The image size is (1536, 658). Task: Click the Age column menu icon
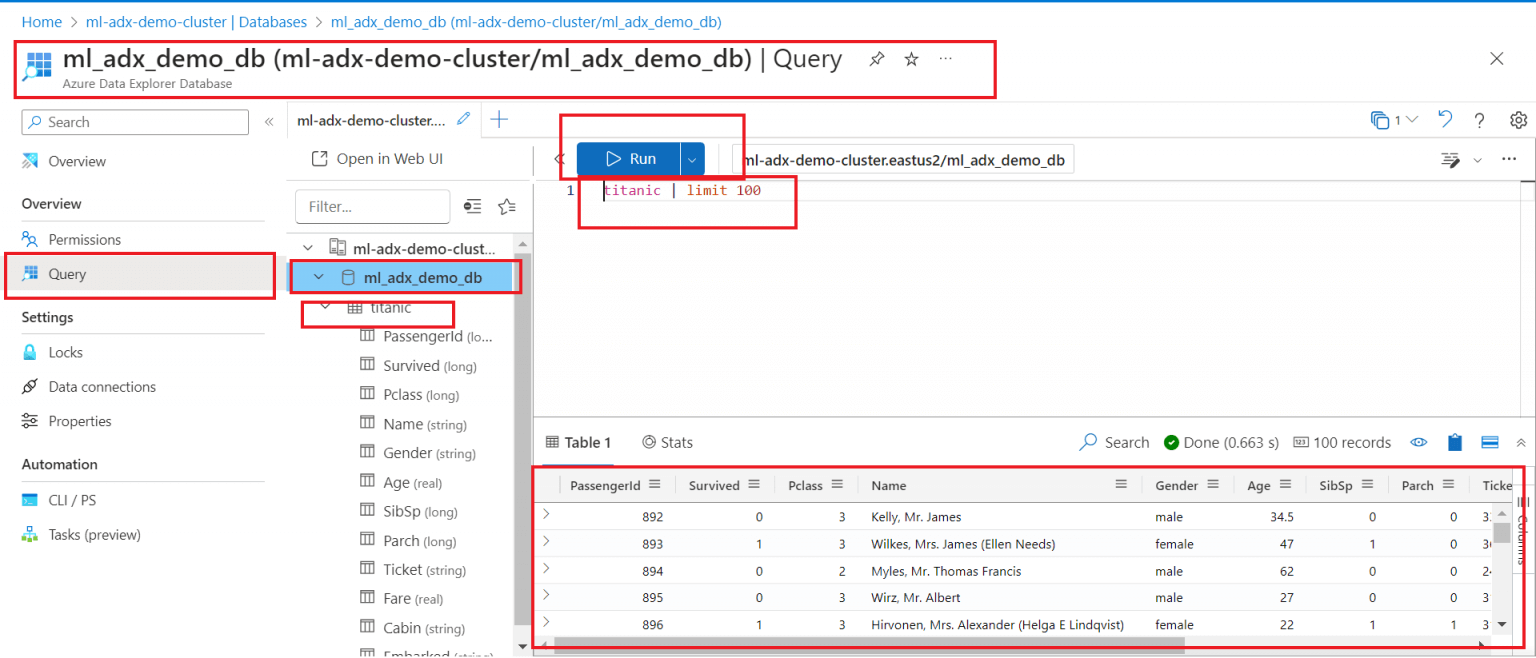(1284, 484)
